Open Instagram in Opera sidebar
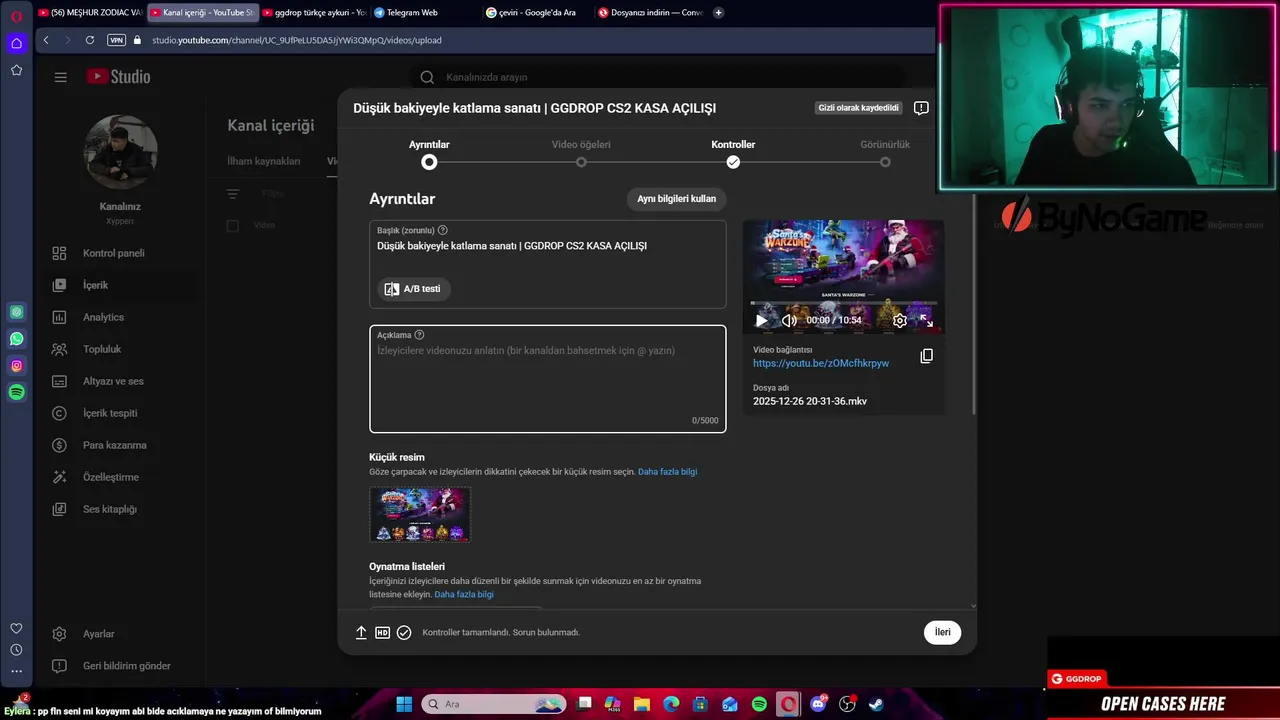The width and height of the screenshot is (1280, 720). tap(16, 366)
